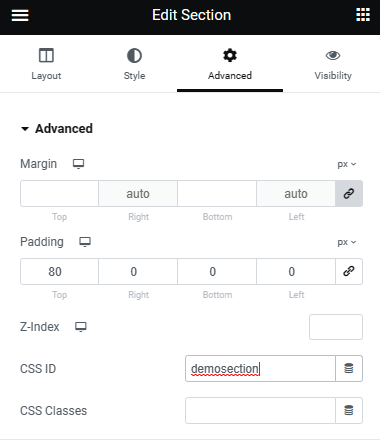
Task: Toggle Margin linked values button
Action: 349,194
